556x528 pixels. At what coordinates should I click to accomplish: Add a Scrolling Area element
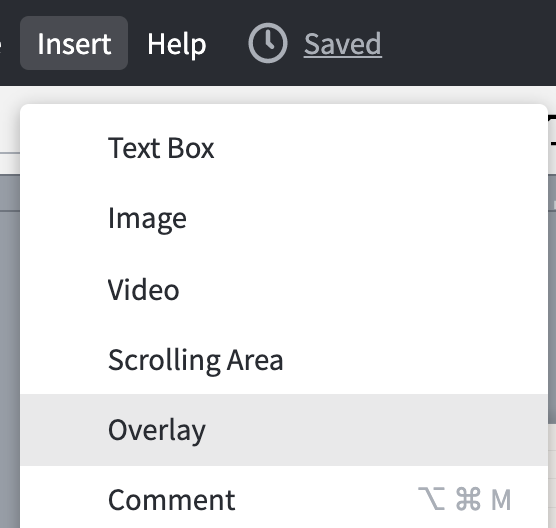[284, 359]
